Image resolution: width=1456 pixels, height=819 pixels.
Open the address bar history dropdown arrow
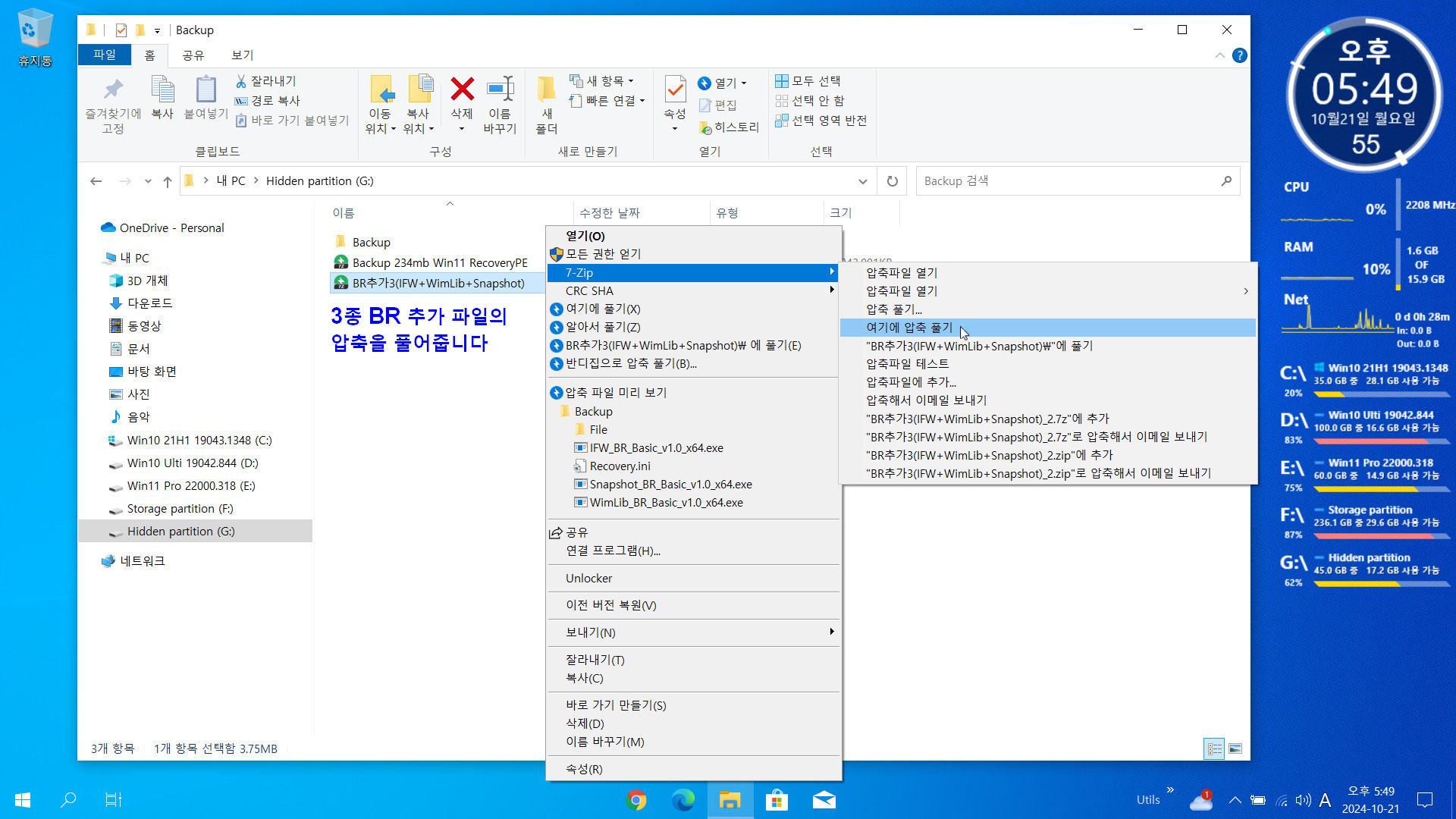[862, 181]
